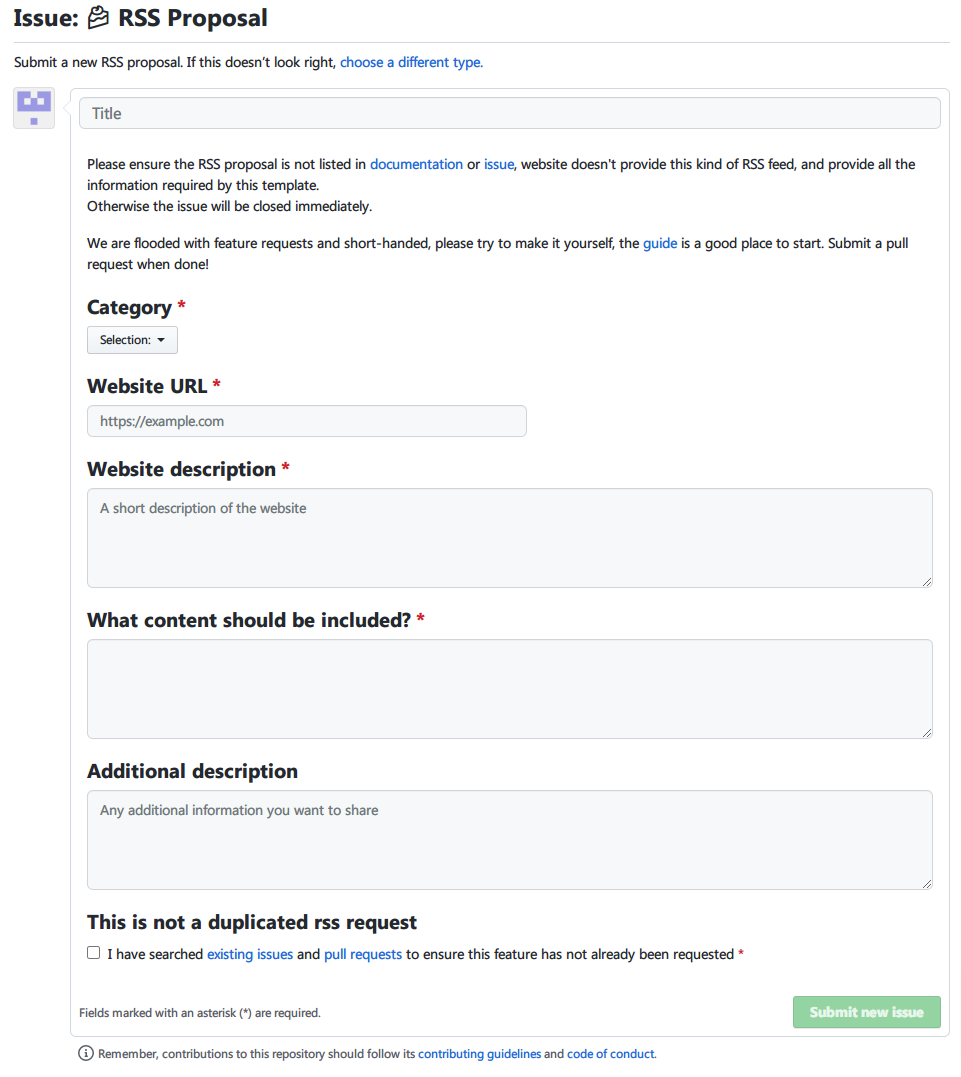Click the Additional description text area

(x=509, y=839)
